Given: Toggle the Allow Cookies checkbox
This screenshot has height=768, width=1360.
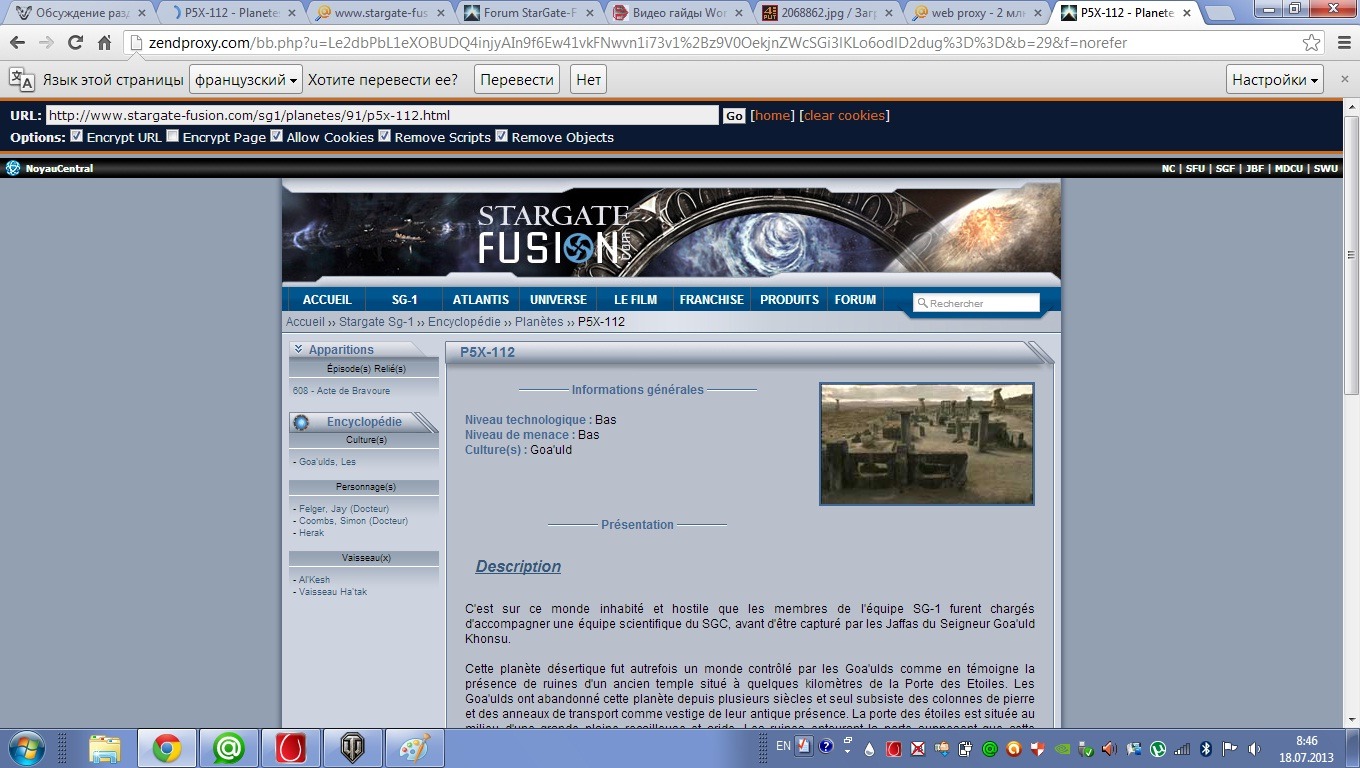Looking at the screenshot, I should pos(276,136).
